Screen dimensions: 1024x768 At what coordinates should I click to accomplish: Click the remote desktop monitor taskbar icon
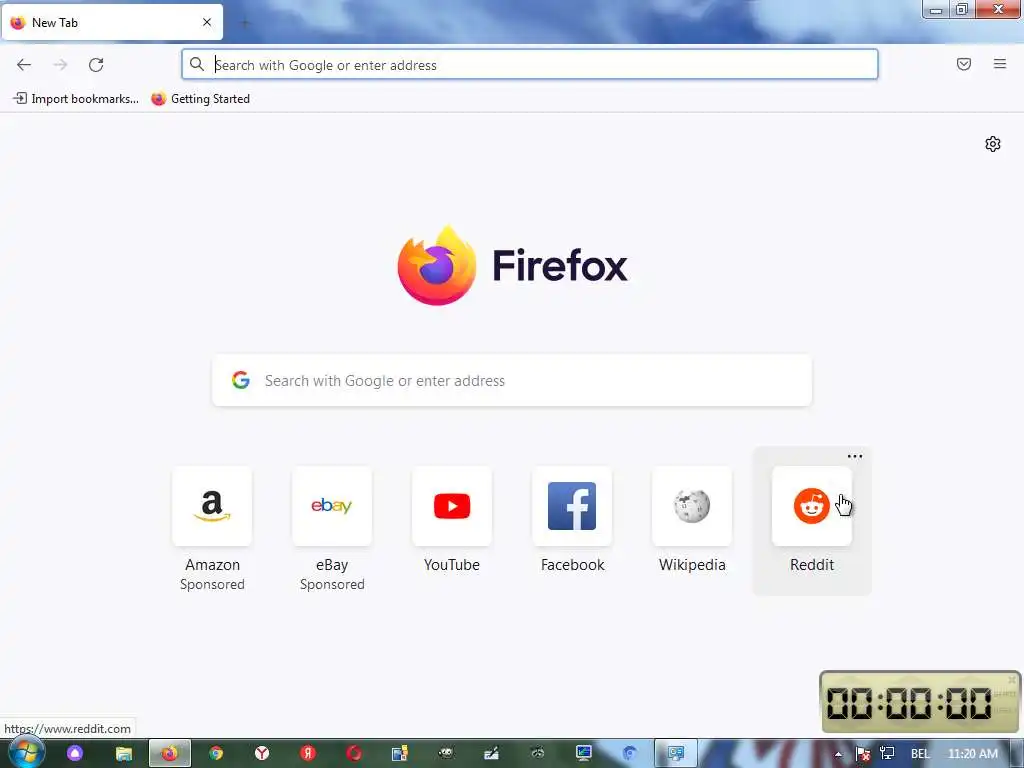pyautogui.click(x=583, y=754)
